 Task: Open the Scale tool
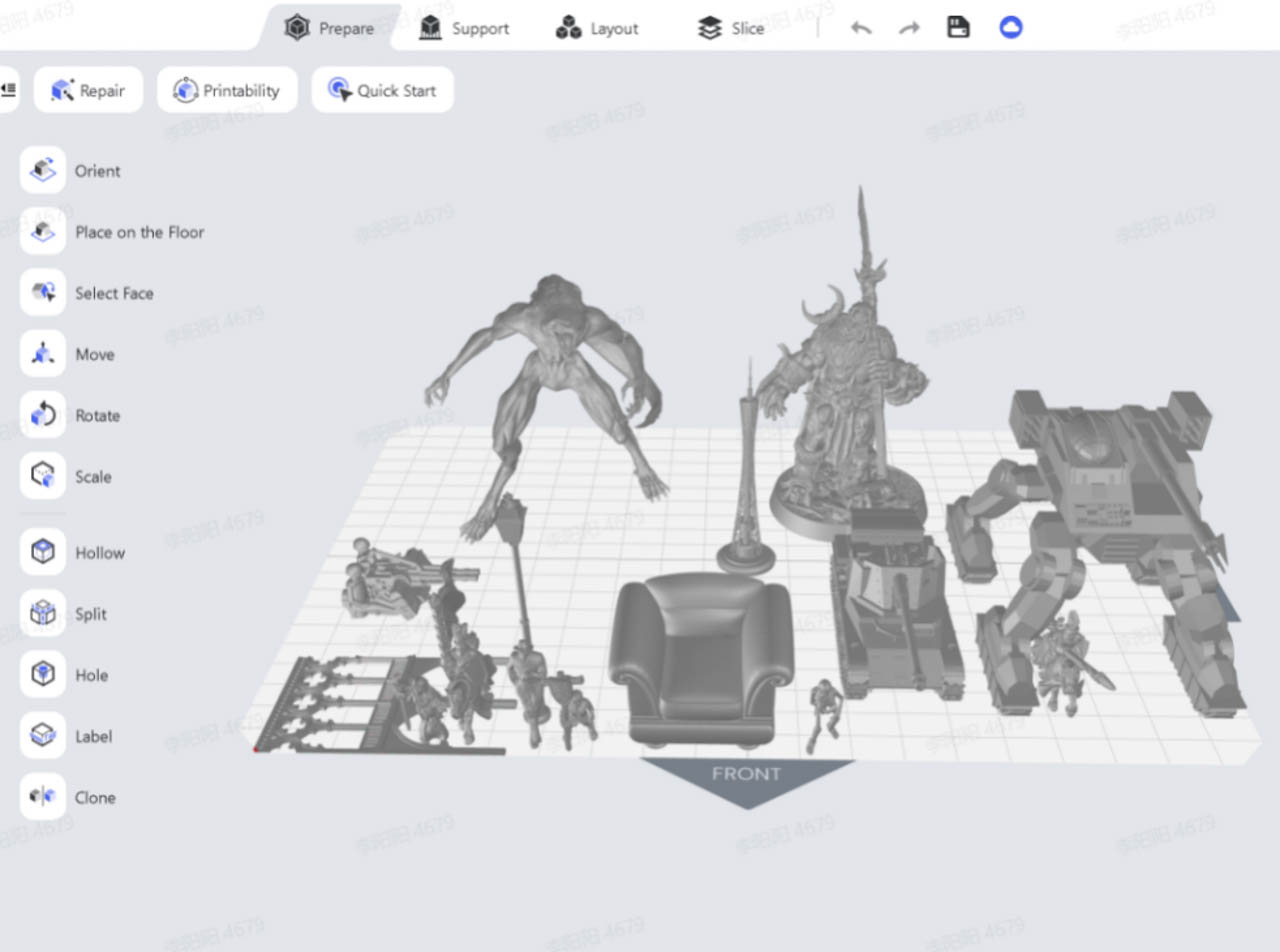pyautogui.click(x=43, y=476)
